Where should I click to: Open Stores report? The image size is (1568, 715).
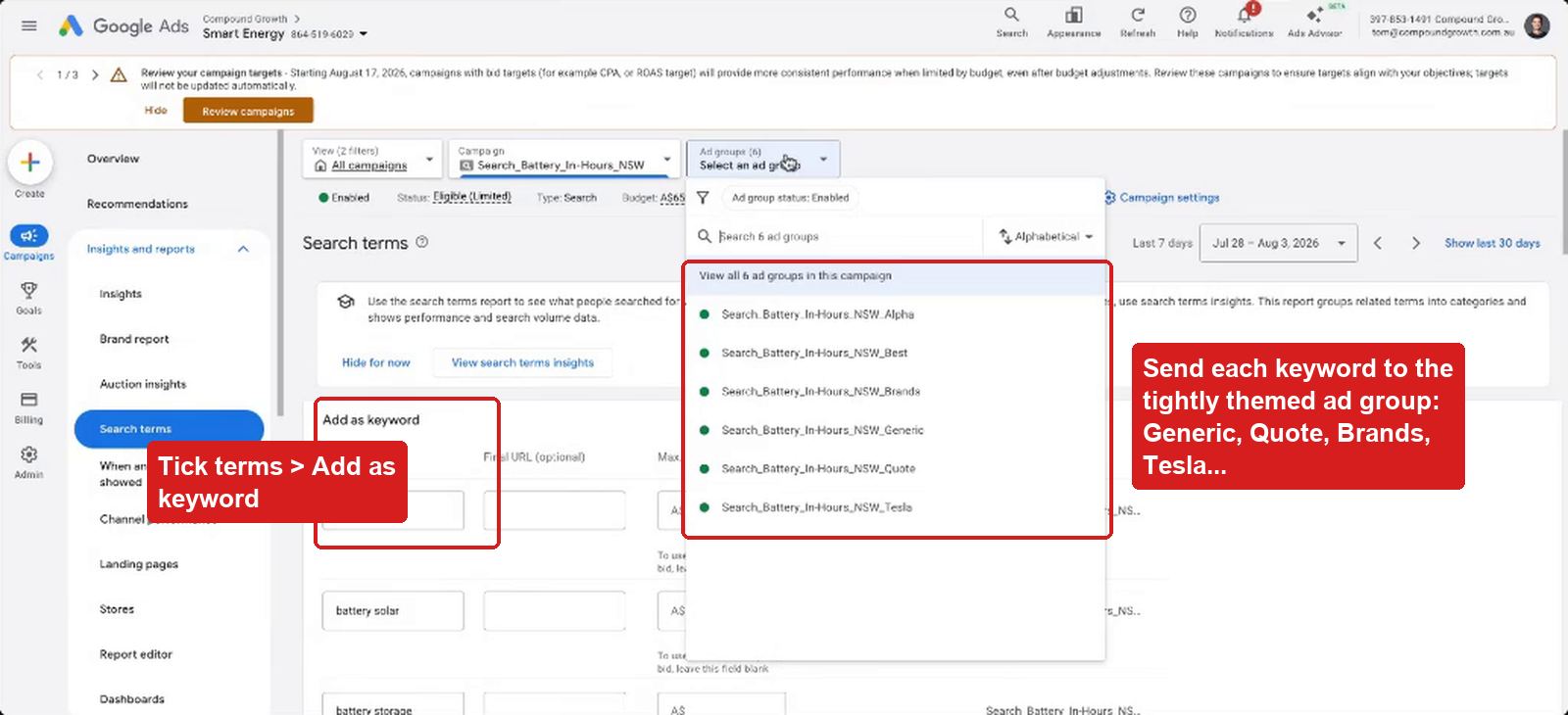[x=117, y=609]
